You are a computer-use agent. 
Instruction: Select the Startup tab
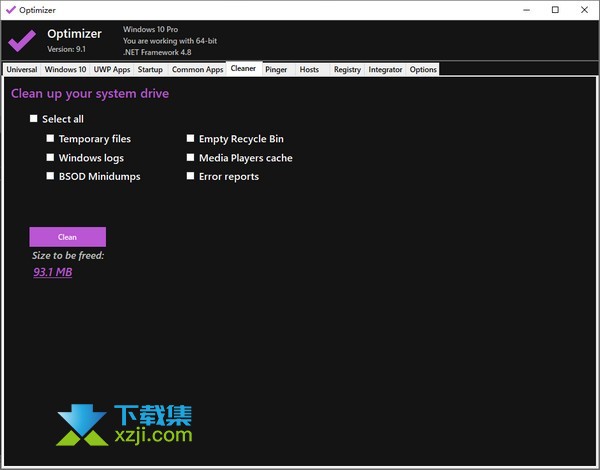(150, 70)
